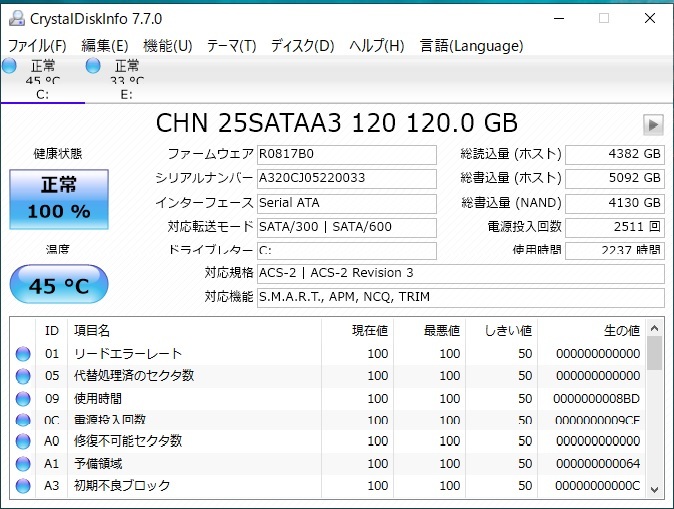
Task: Click the interface field Serial ATA
Action: click(x=347, y=203)
